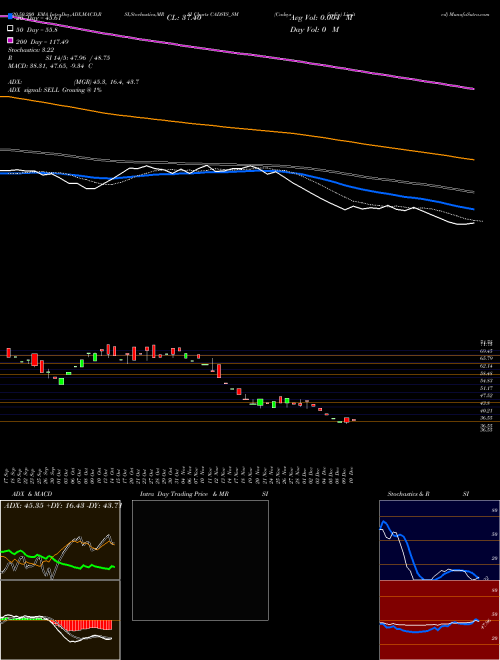Open the MACD histogram chart panel

[x=60, y=620]
